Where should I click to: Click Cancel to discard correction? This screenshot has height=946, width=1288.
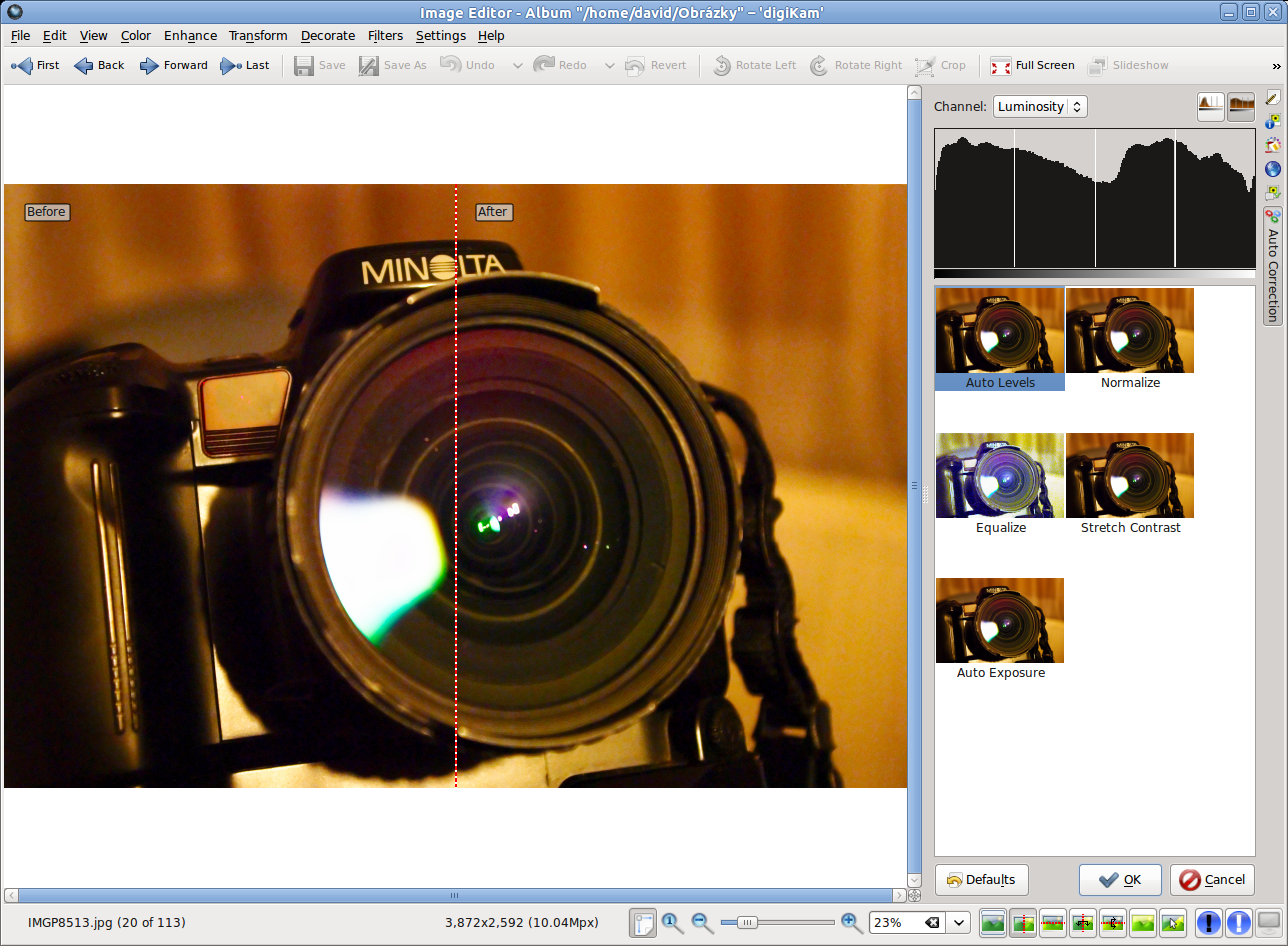(x=1212, y=880)
